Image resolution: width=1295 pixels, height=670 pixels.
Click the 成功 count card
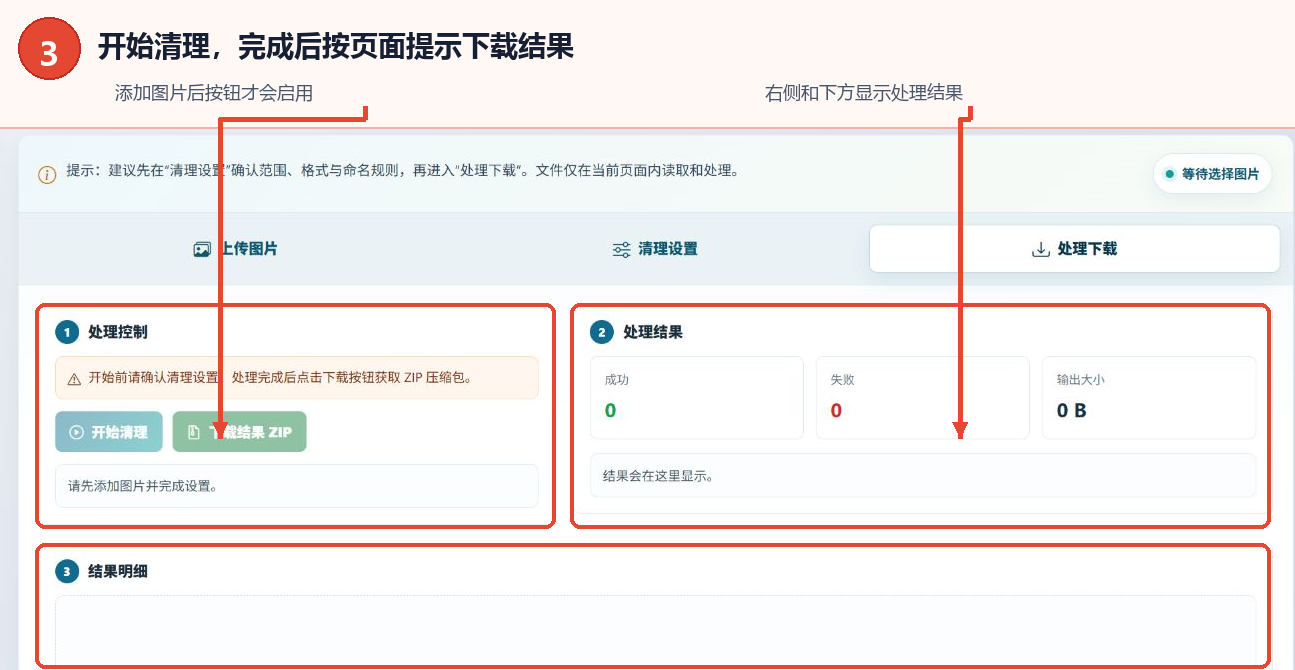point(697,397)
